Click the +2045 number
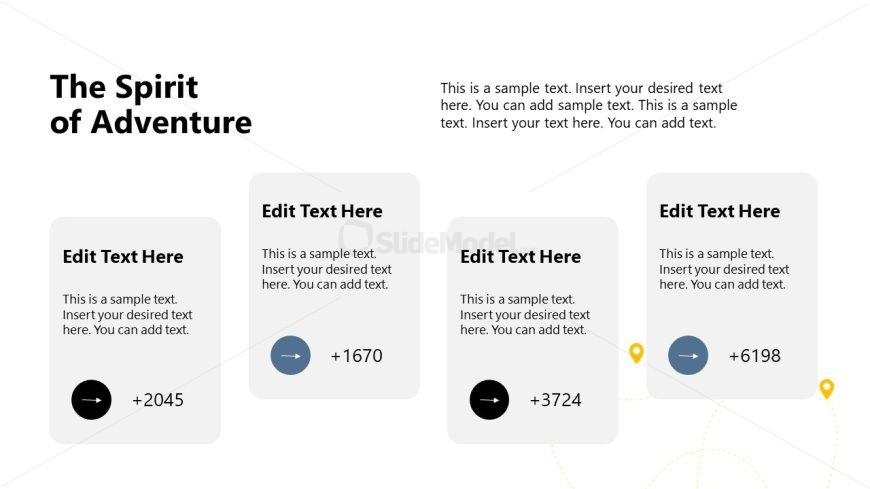 (x=158, y=400)
